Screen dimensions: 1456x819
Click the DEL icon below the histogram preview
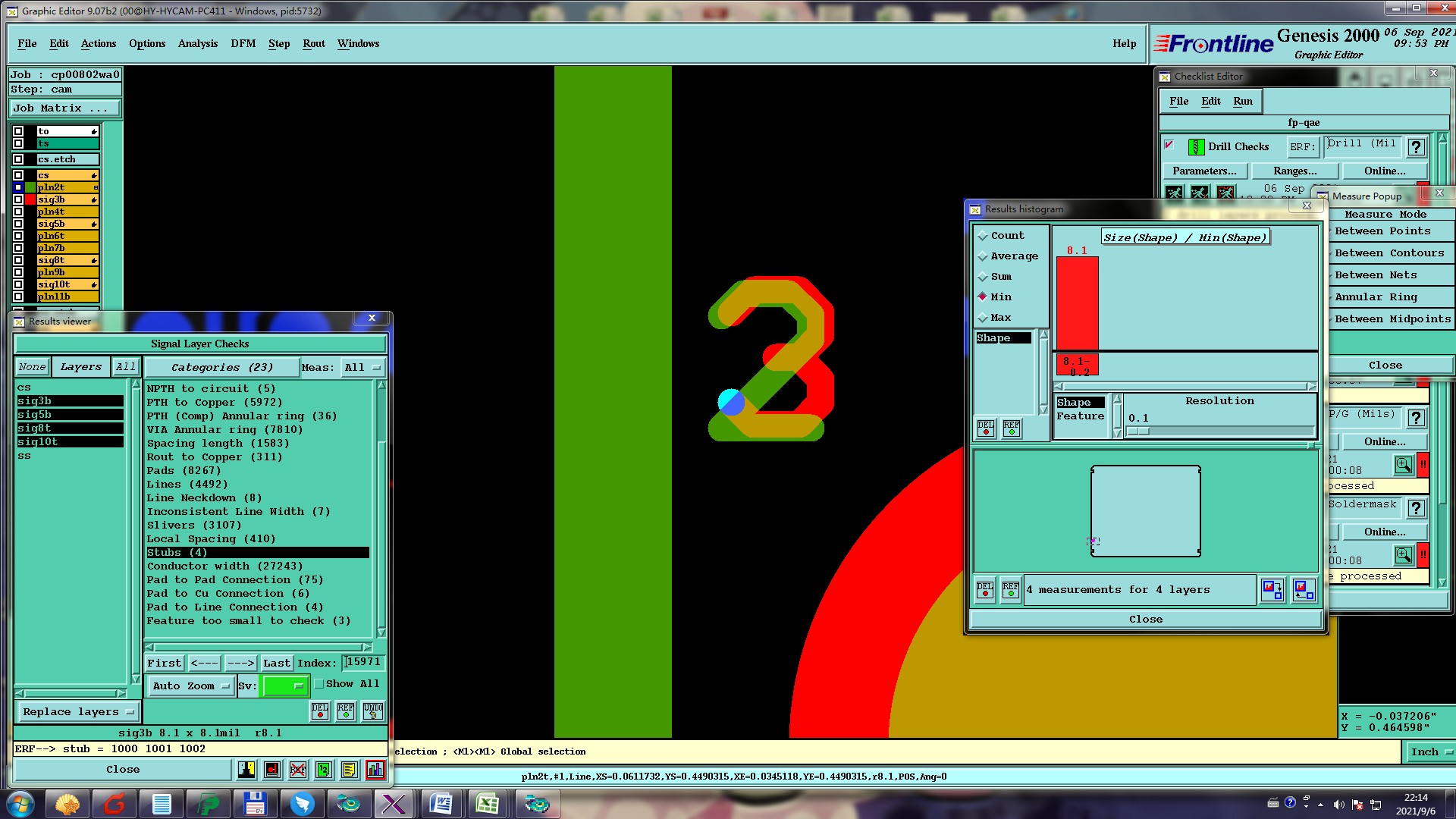tap(984, 589)
